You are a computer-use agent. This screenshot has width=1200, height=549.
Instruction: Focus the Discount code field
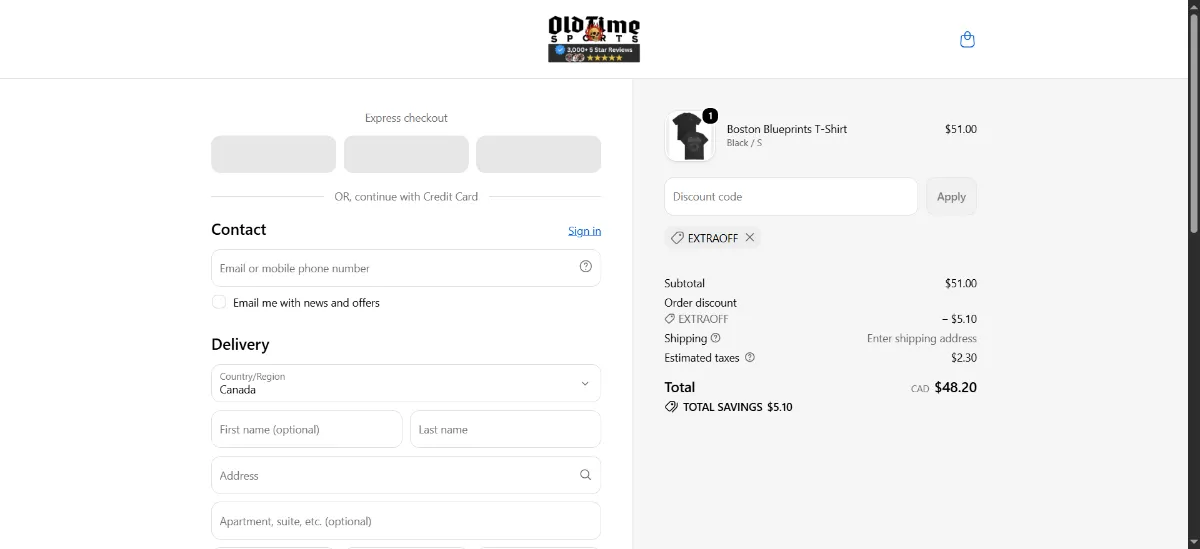(x=791, y=196)
